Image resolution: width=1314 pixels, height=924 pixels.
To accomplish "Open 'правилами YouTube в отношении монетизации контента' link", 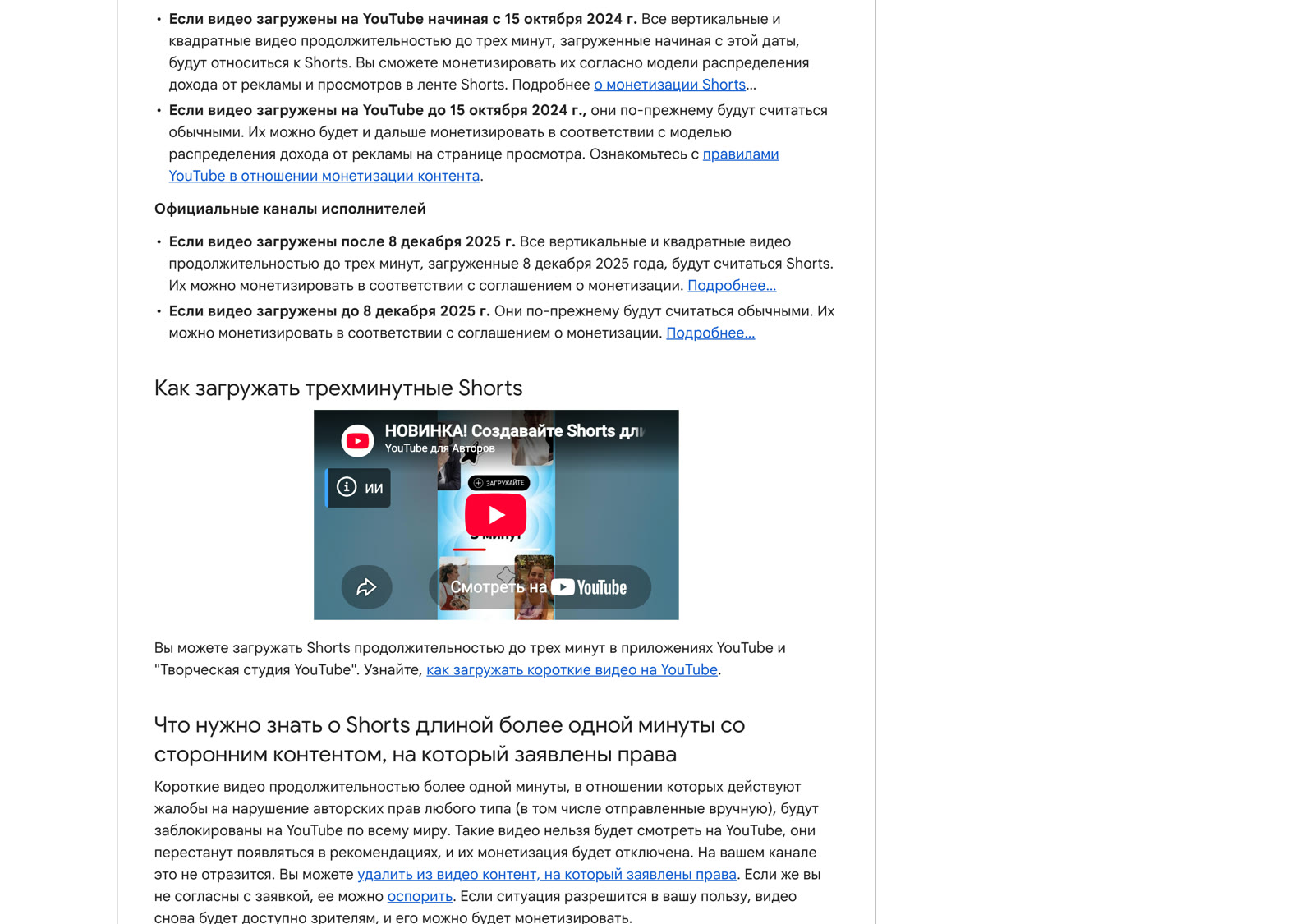I will (473, 165).
